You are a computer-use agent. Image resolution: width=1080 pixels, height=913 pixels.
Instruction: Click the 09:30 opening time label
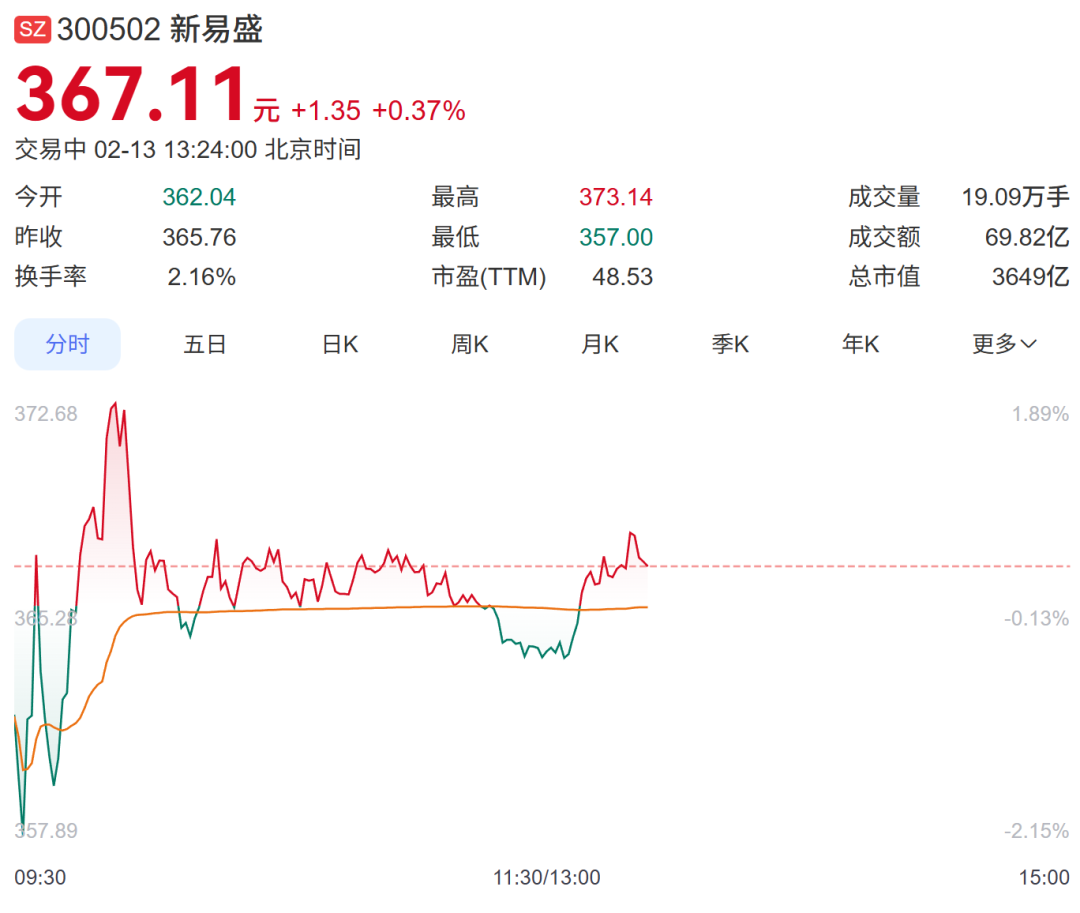click(40, 878)
